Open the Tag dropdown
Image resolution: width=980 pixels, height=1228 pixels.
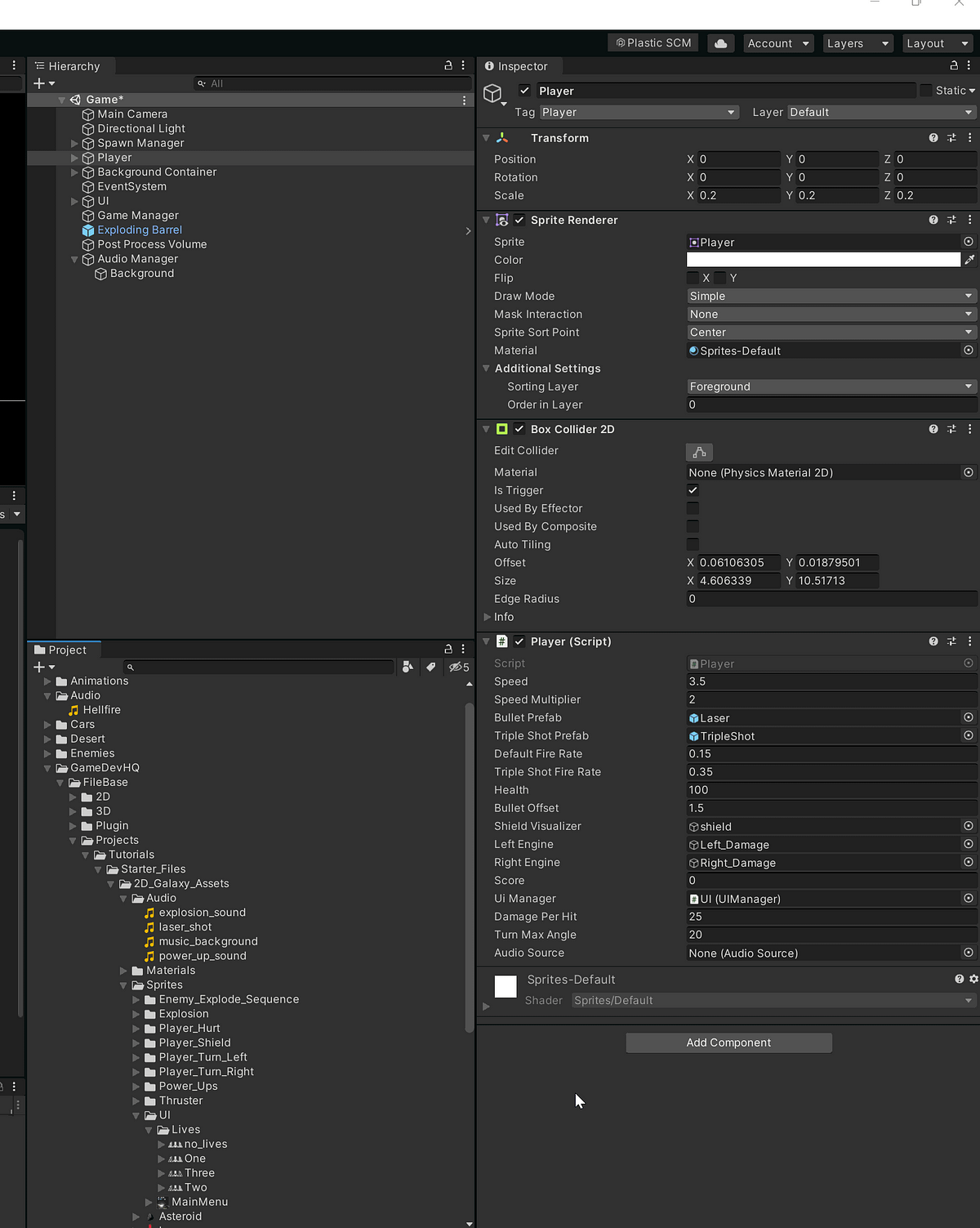pos(639,112)
